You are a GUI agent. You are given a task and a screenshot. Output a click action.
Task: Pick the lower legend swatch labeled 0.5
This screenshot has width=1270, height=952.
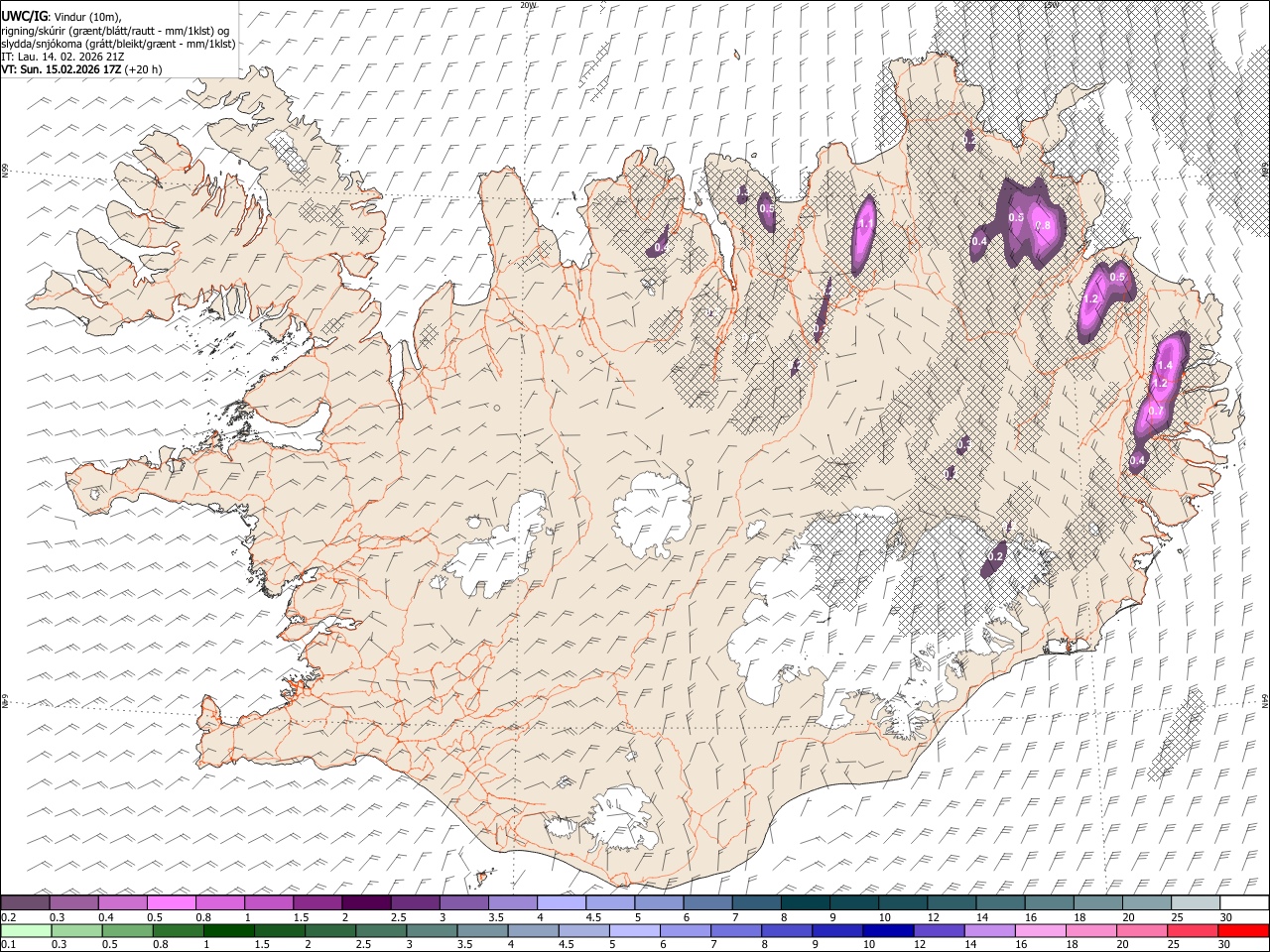127,930
